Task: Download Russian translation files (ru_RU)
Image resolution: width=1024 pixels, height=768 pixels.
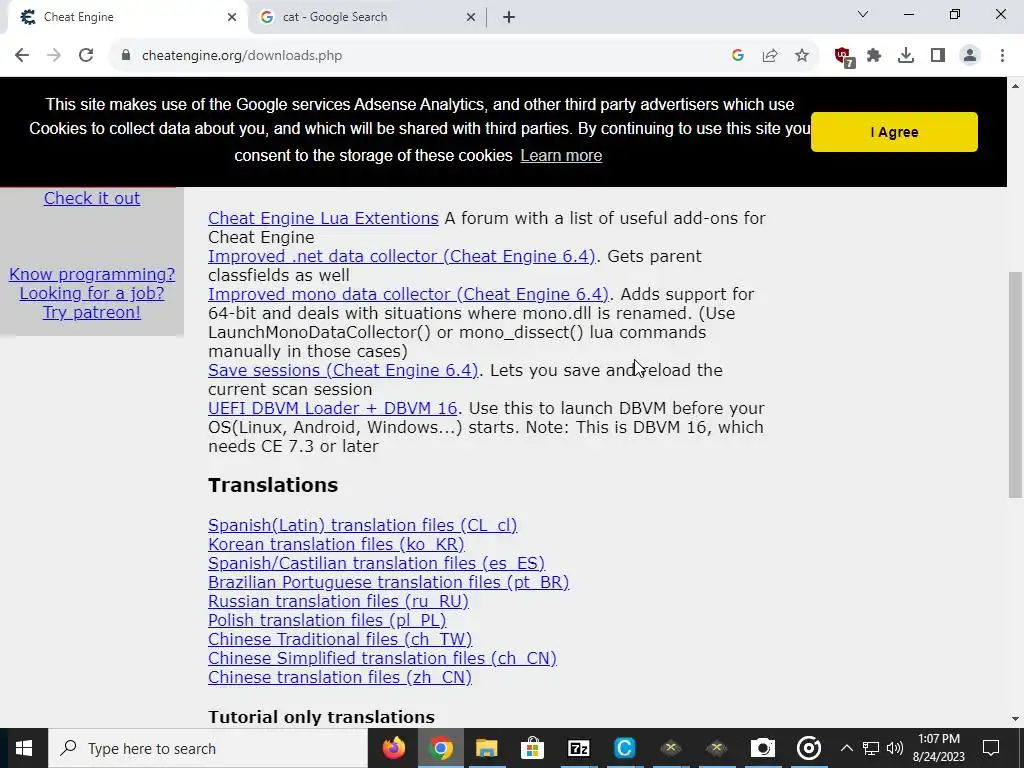Action: point(338,601)
